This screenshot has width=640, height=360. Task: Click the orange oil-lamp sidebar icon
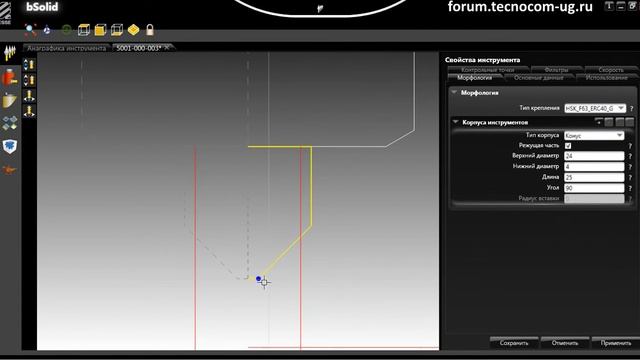coord(10,170)
